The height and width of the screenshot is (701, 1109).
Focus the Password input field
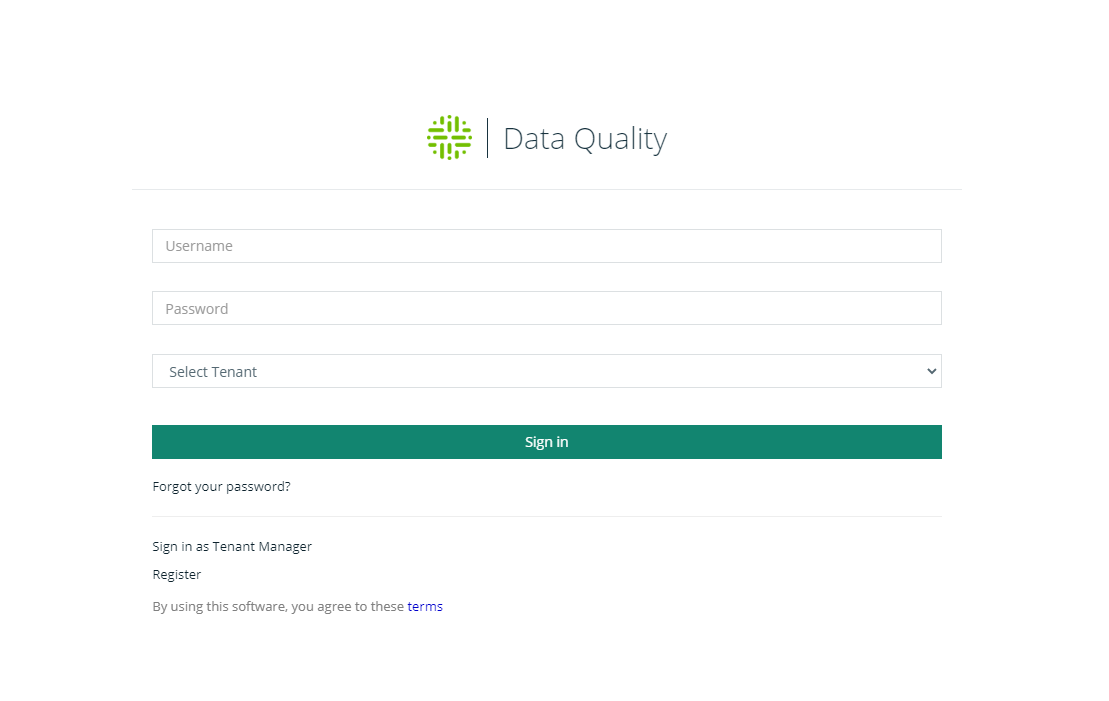pyautogui.click(x=547, y=308)
